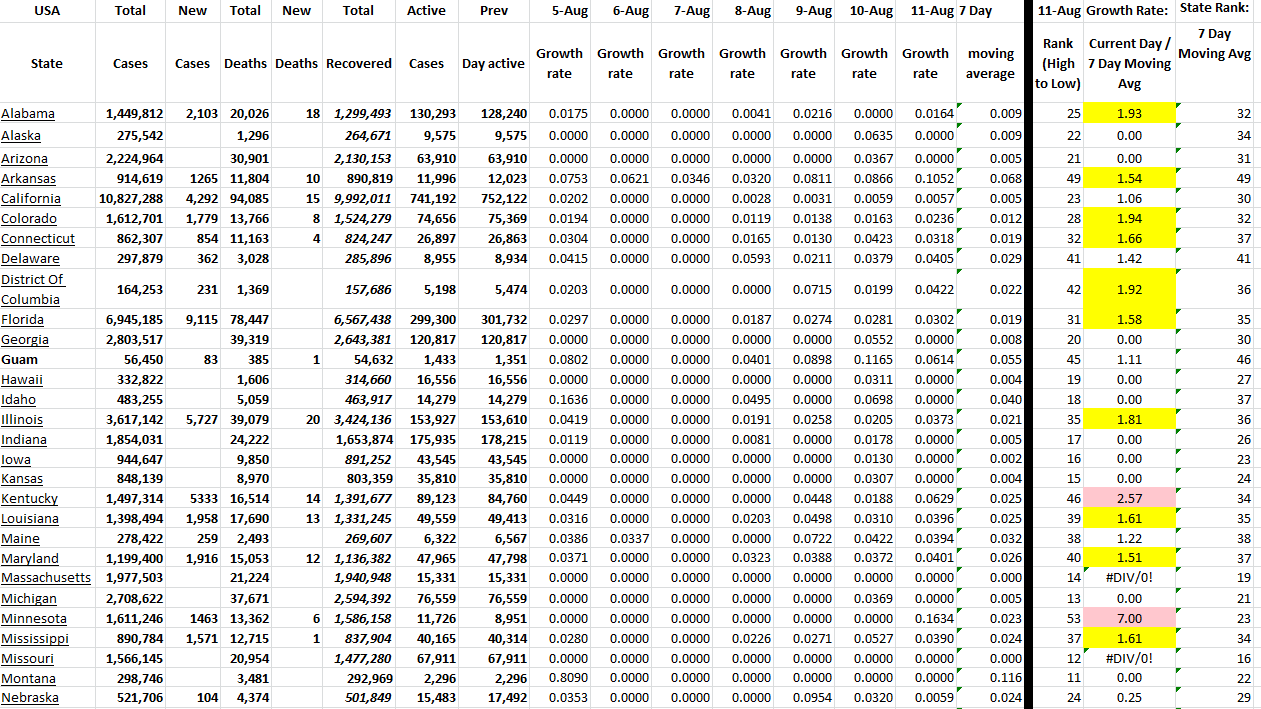Open the Nebraska state link
Viewport: 1261px width, 709px height.
pyautogui.click(x=30, y=698)
